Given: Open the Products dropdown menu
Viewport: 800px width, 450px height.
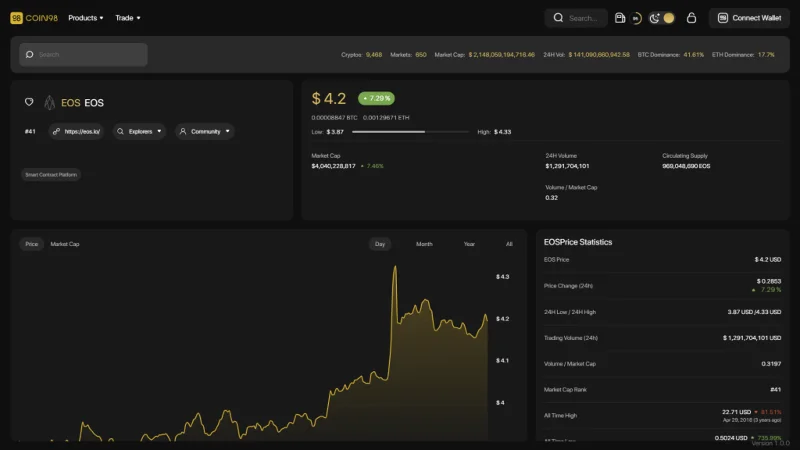Looking at the screenshot, I should pyautogui.click(x=86, y=18).
